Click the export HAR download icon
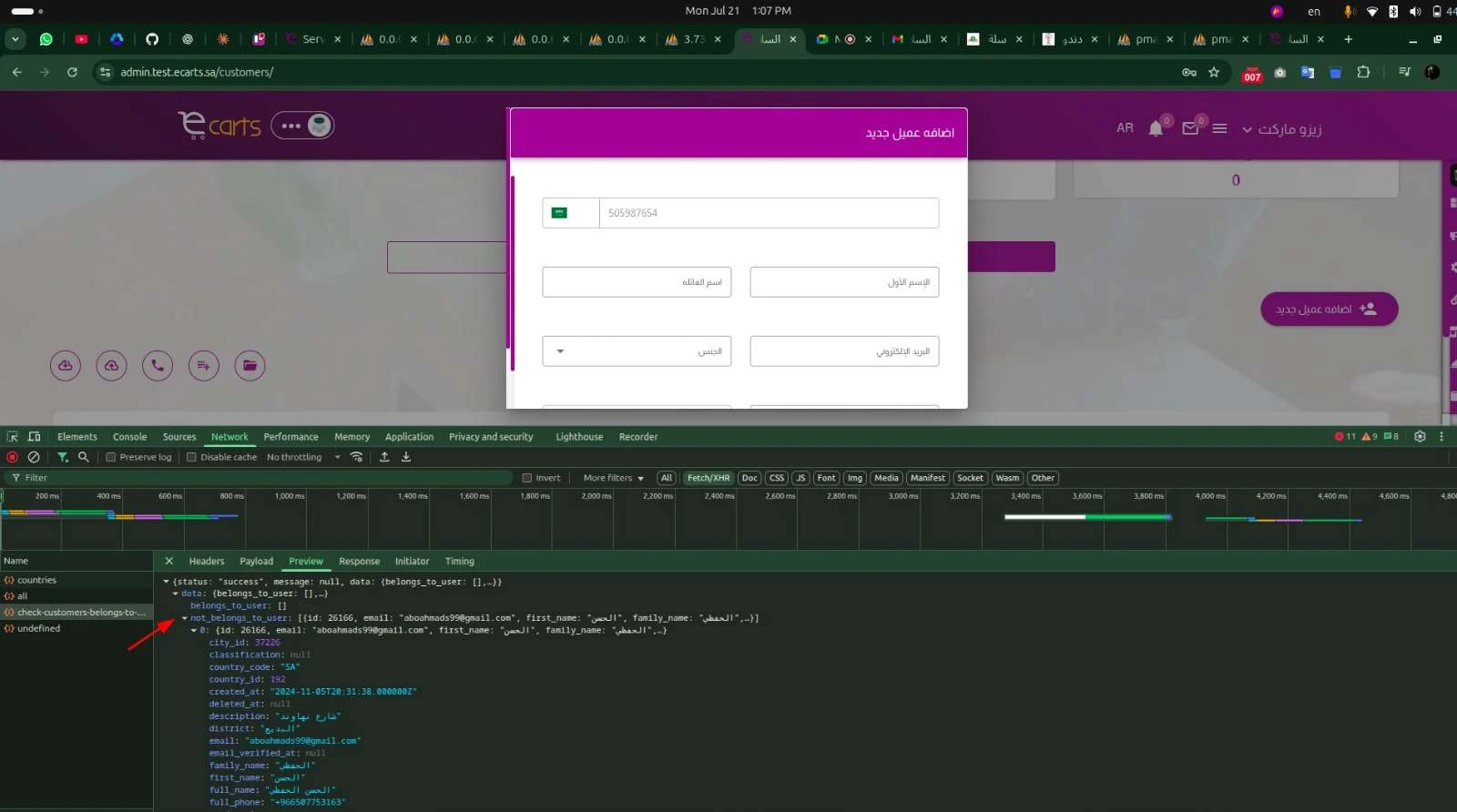The width and height of the screenshot is (1457, 812). (x=406, y=457)
